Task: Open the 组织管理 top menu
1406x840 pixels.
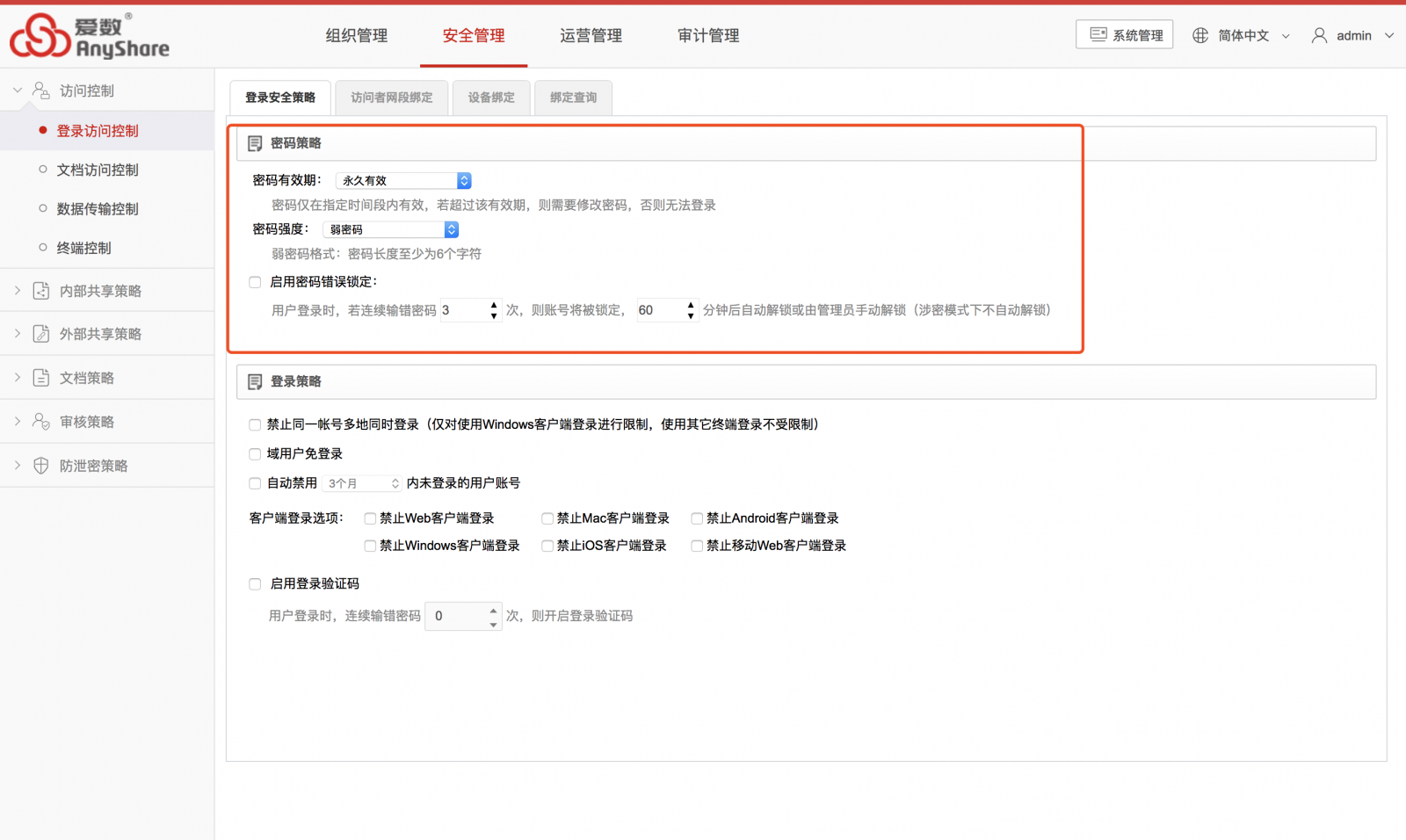Action: pos(356,36)
